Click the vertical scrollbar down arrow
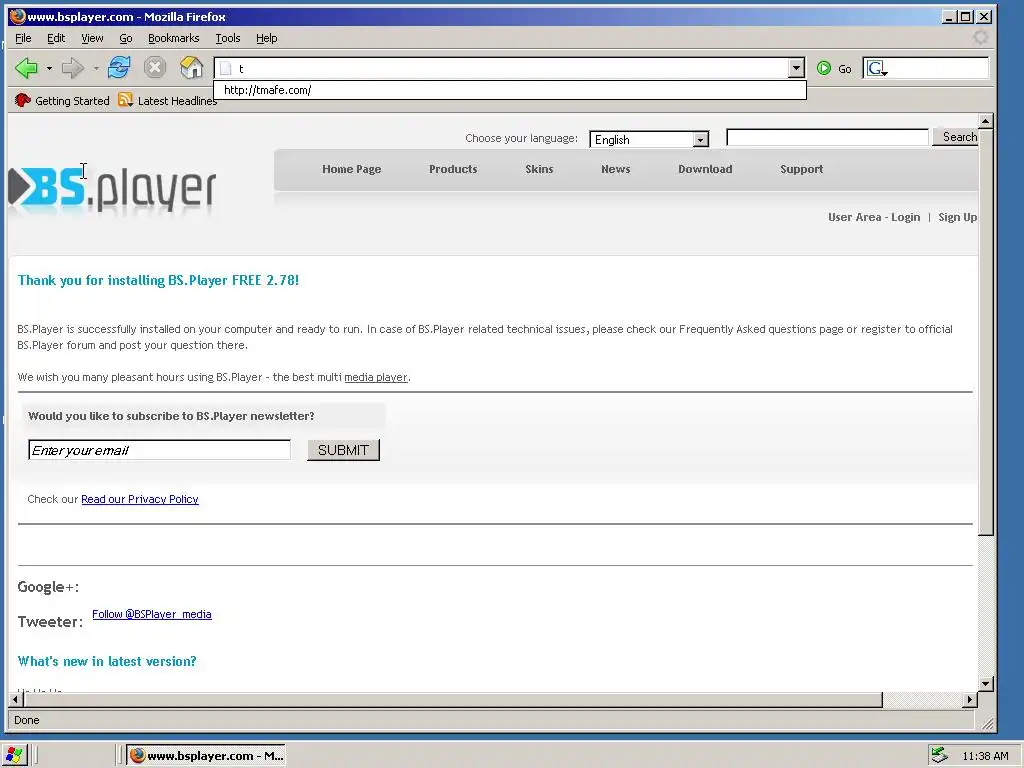Image resolution: width=1024 pixels, height=768 pixels. pos(985,684)
